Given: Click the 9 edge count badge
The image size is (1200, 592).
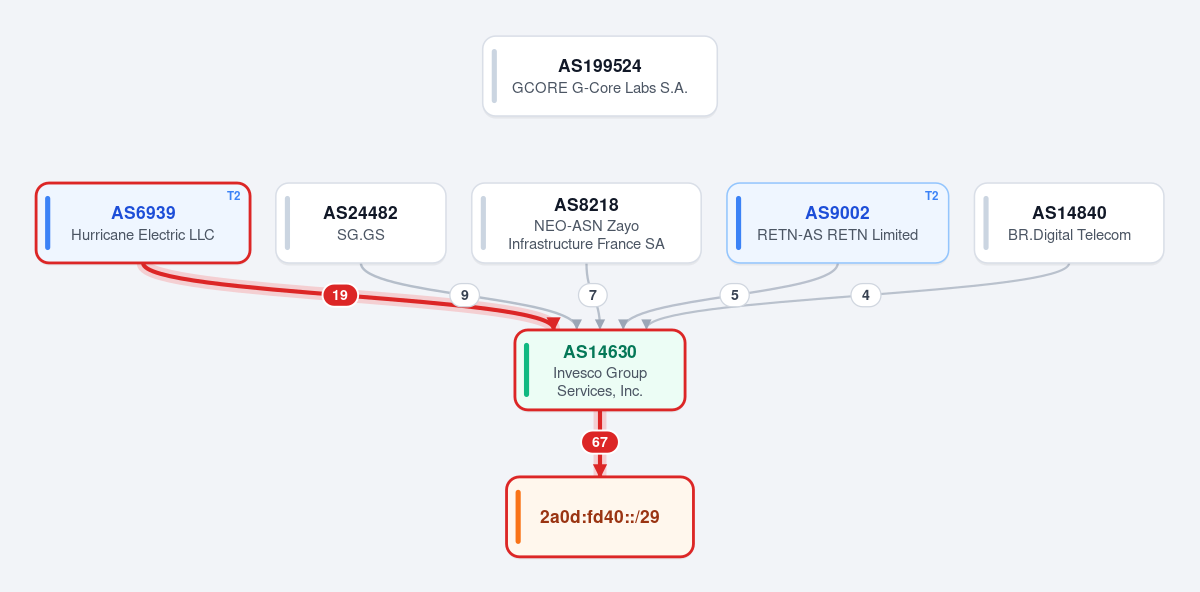Looking at the screenshot, I should point(464,295).
